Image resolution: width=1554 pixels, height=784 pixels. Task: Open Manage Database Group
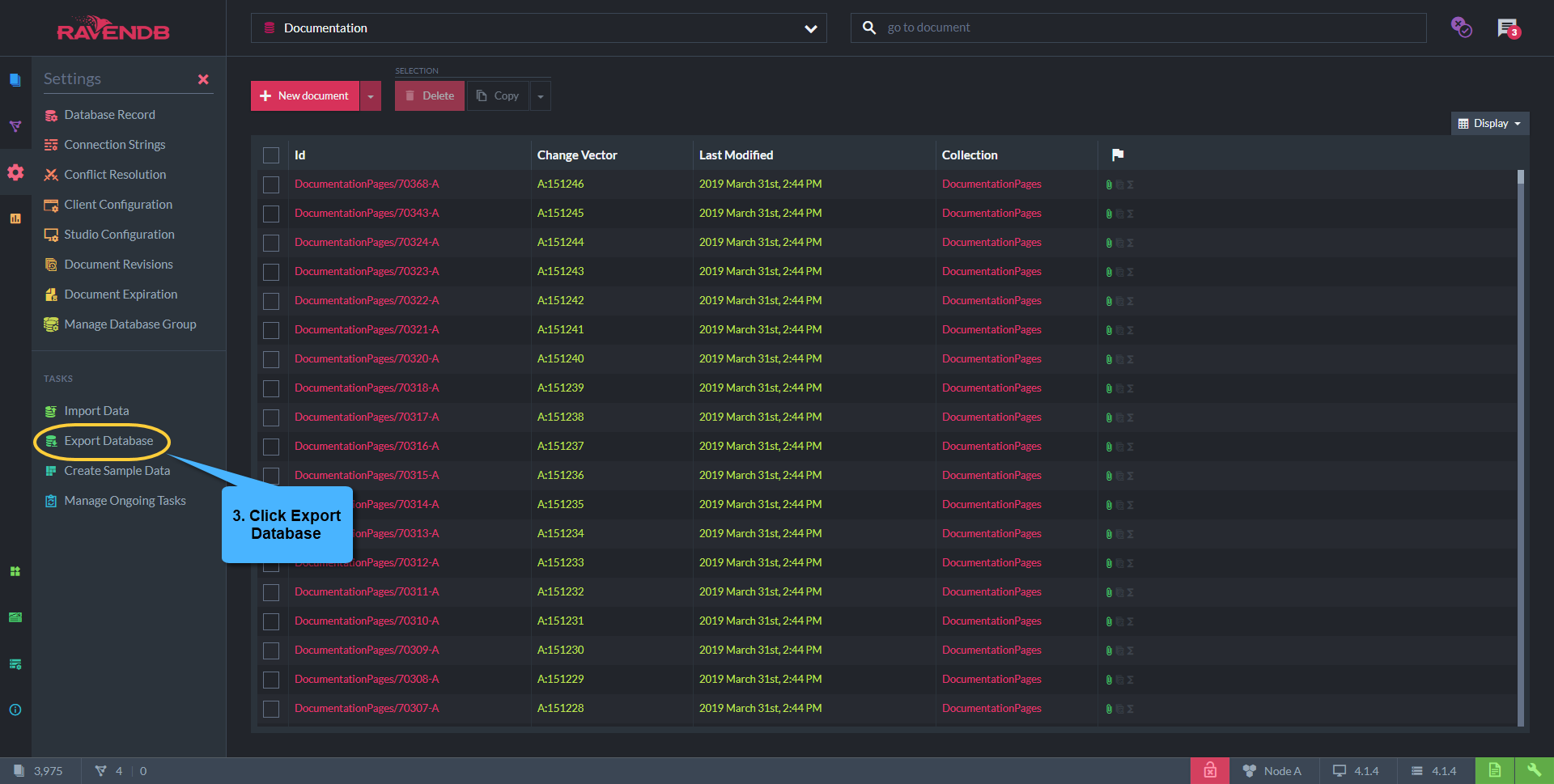129,324
